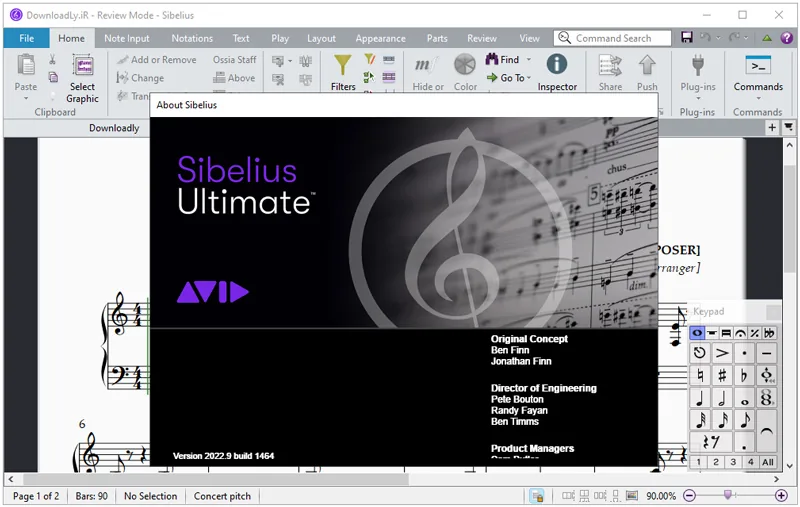Click the Go To button
Image resolution: width=800 pixels, height=507 pixels.
pos(508,78)
